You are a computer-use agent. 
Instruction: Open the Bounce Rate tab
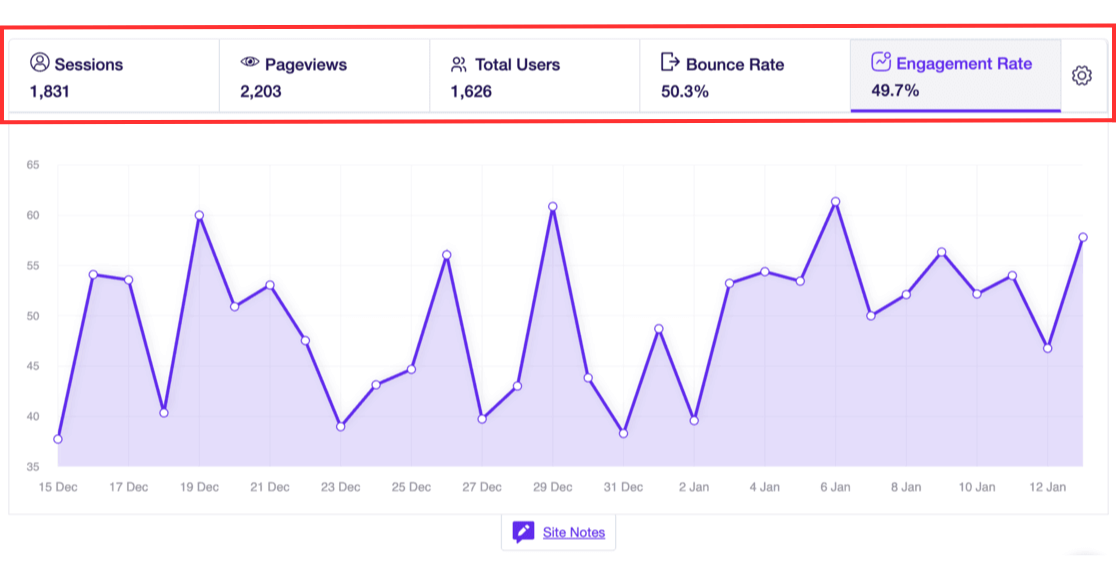745,76
